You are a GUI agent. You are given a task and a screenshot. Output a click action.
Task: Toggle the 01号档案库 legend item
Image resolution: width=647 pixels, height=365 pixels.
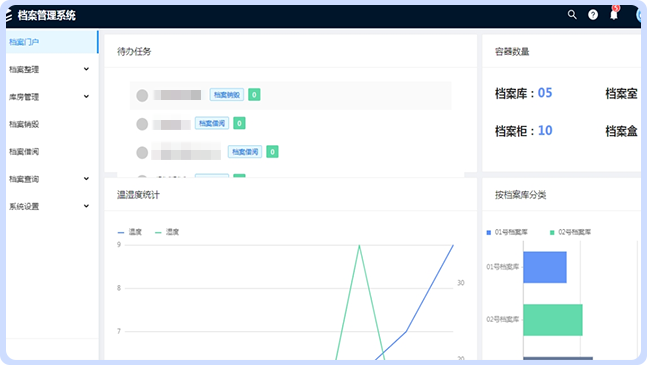507,232
